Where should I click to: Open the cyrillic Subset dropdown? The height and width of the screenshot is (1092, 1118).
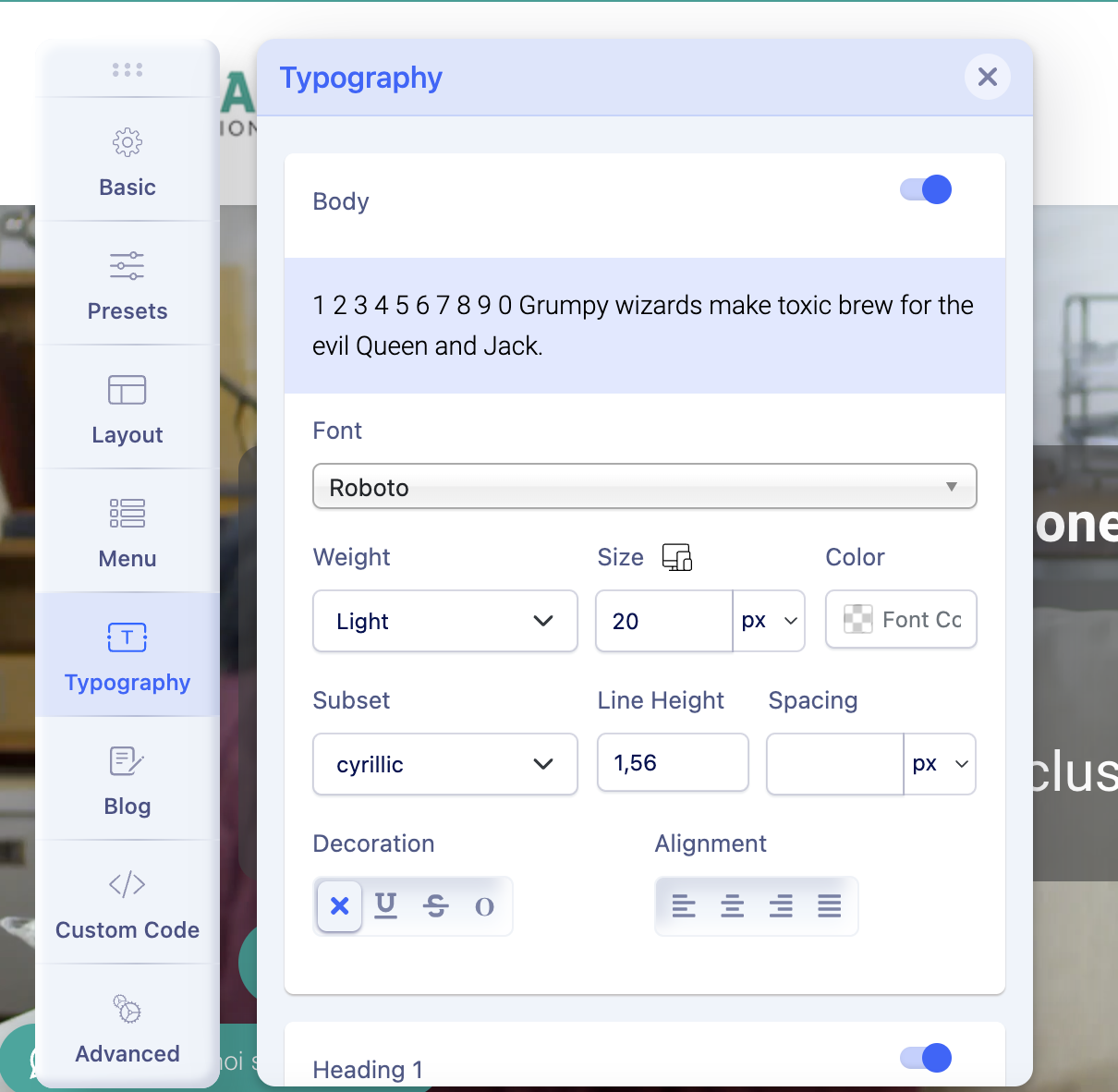(x=444, y=764)
